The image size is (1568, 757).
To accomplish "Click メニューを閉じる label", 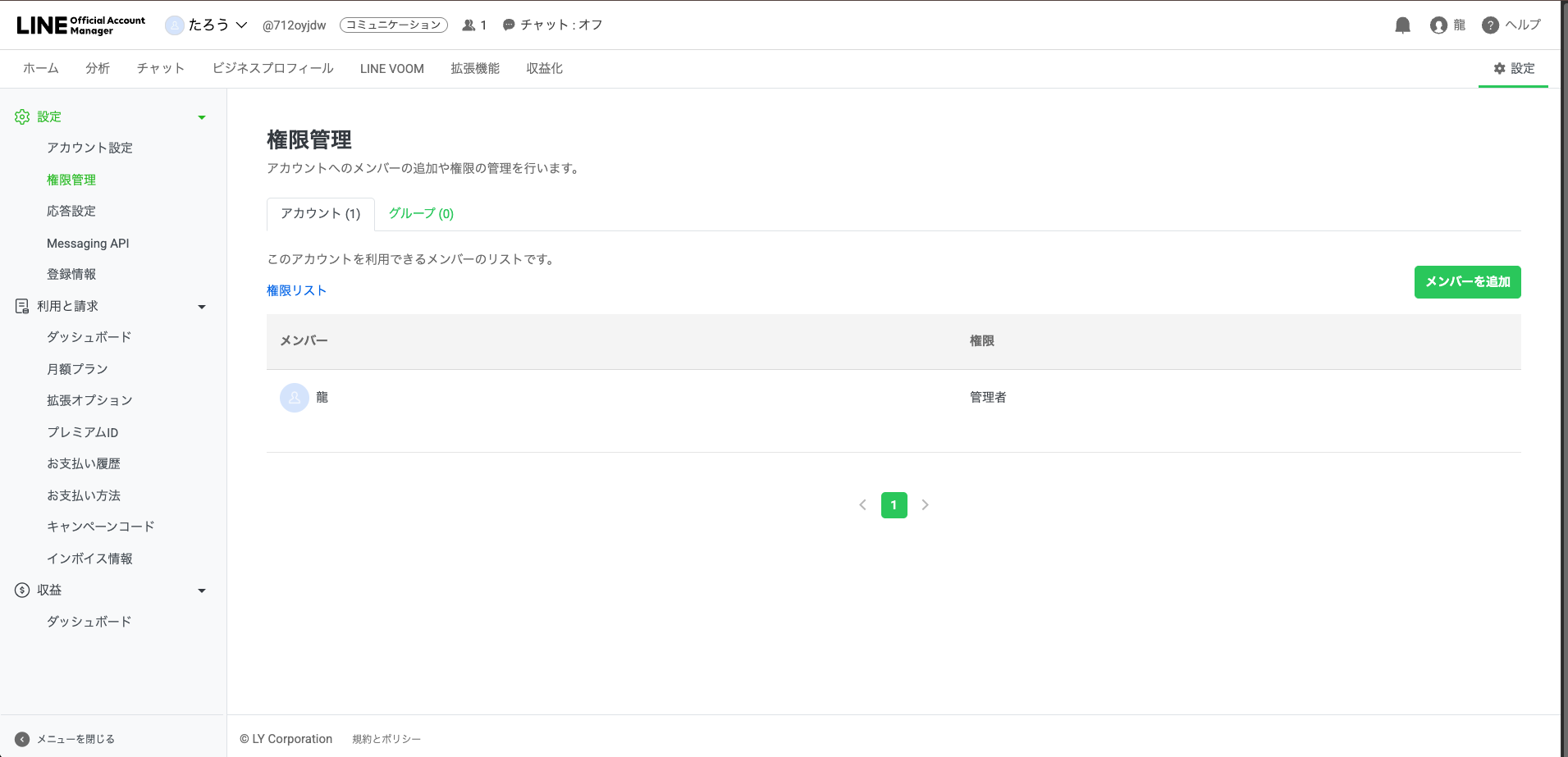I will pyautogui.click(x=75, y=739).
